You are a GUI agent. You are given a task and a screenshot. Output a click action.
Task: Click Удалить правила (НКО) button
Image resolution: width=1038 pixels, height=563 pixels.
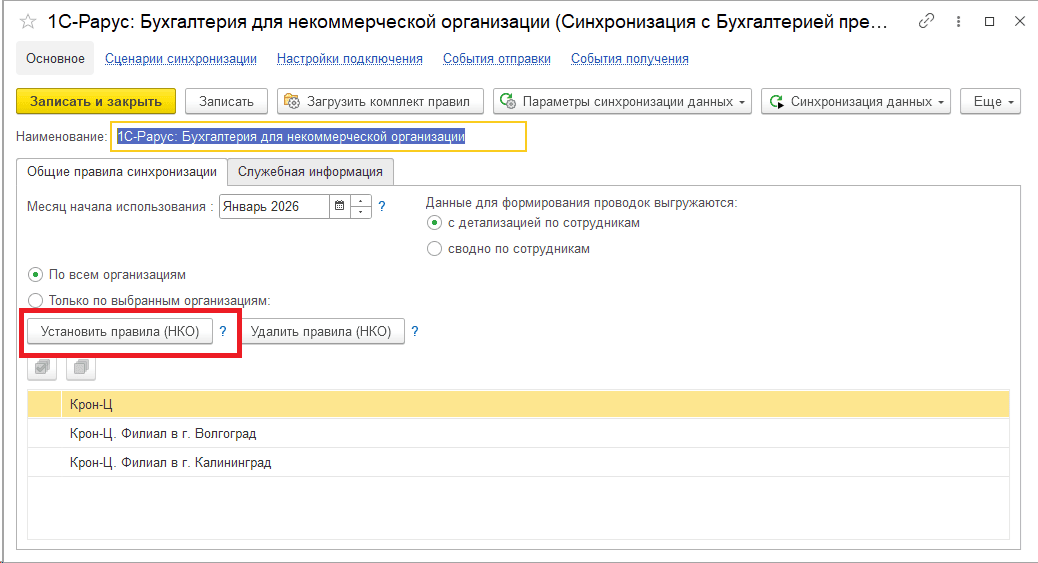pyautogui.click(x=321, y=331)
